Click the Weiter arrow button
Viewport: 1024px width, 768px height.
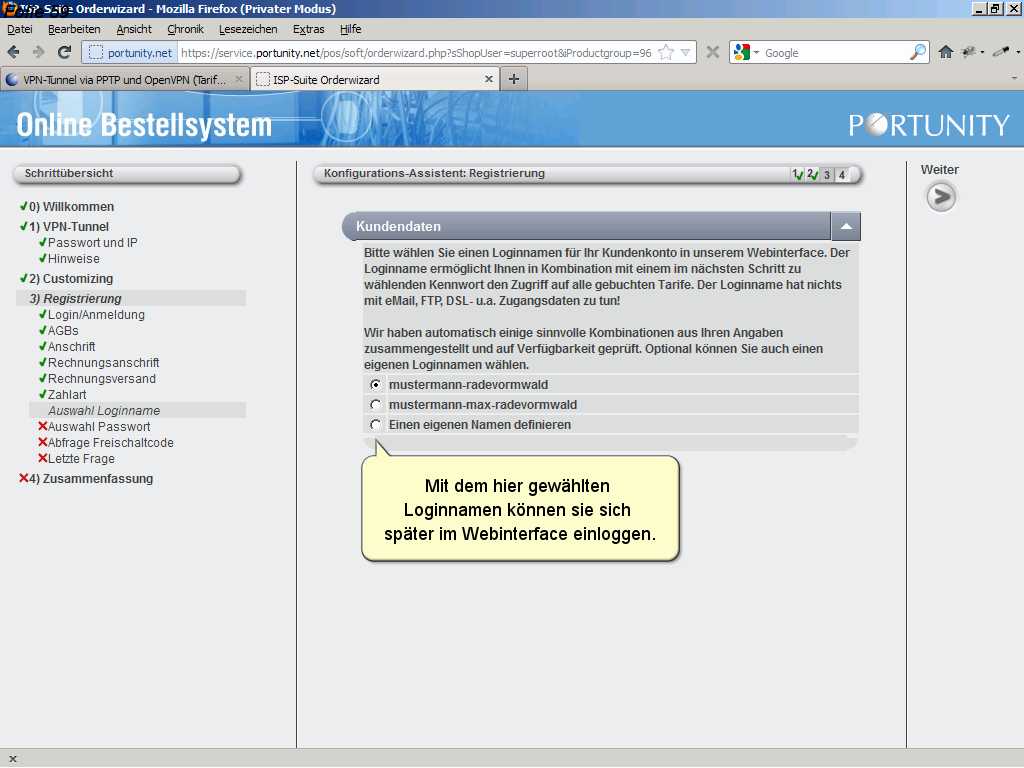click(940, 198)
